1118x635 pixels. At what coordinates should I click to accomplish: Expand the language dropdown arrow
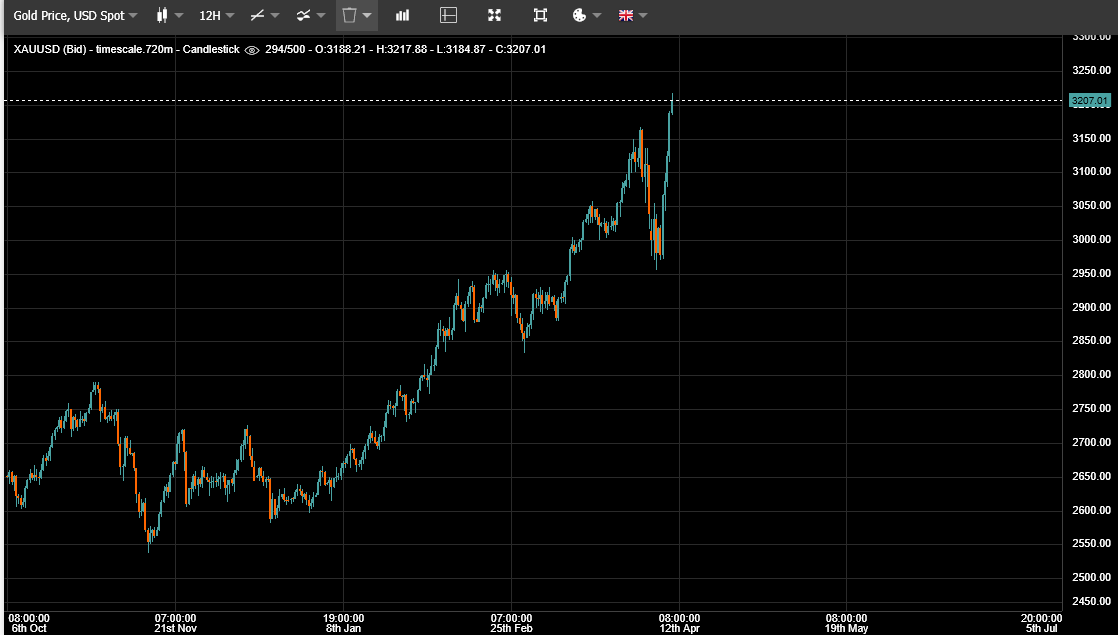point(643,16)
